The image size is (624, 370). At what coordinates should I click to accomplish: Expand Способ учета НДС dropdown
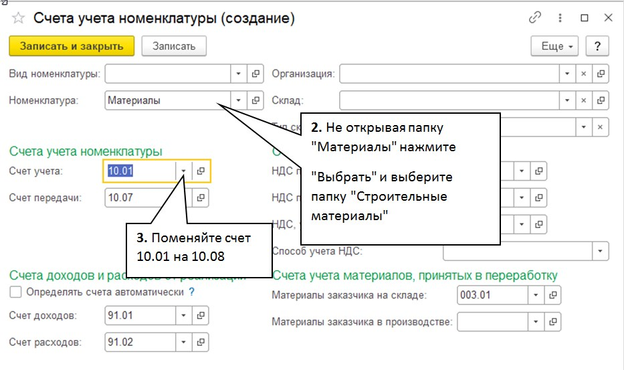[x=600, y=251]
